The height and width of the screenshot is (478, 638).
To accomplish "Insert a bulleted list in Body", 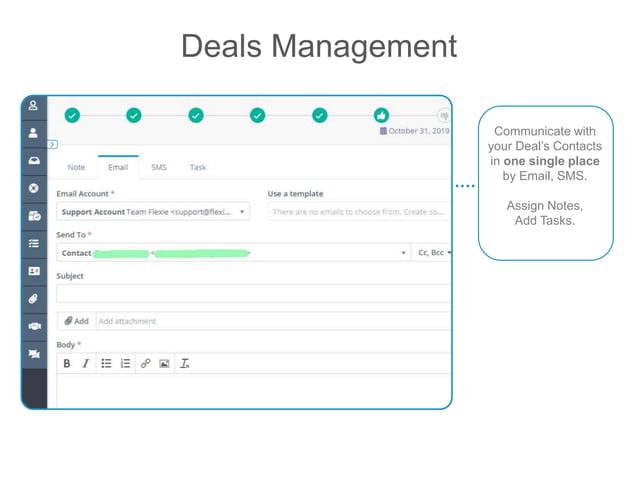I will tap(106, 363).
